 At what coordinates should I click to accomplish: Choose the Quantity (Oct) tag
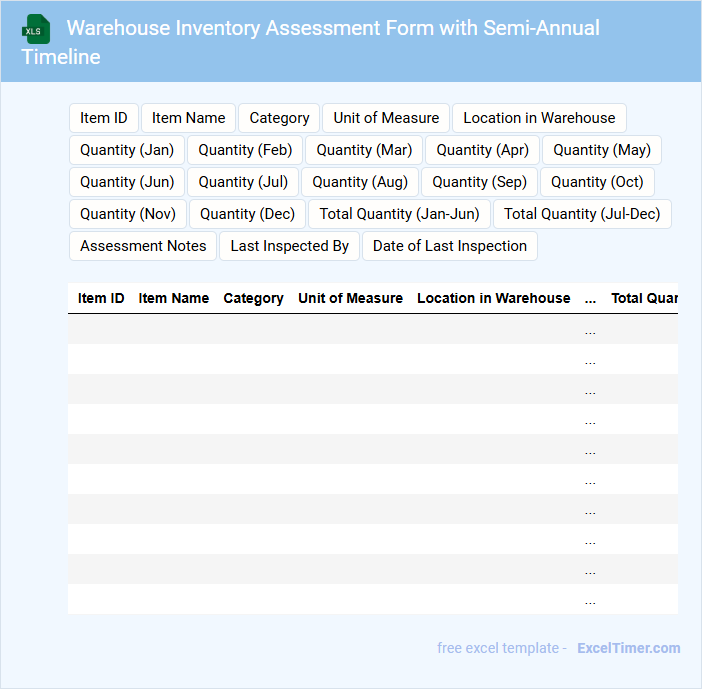click(597, 182)
